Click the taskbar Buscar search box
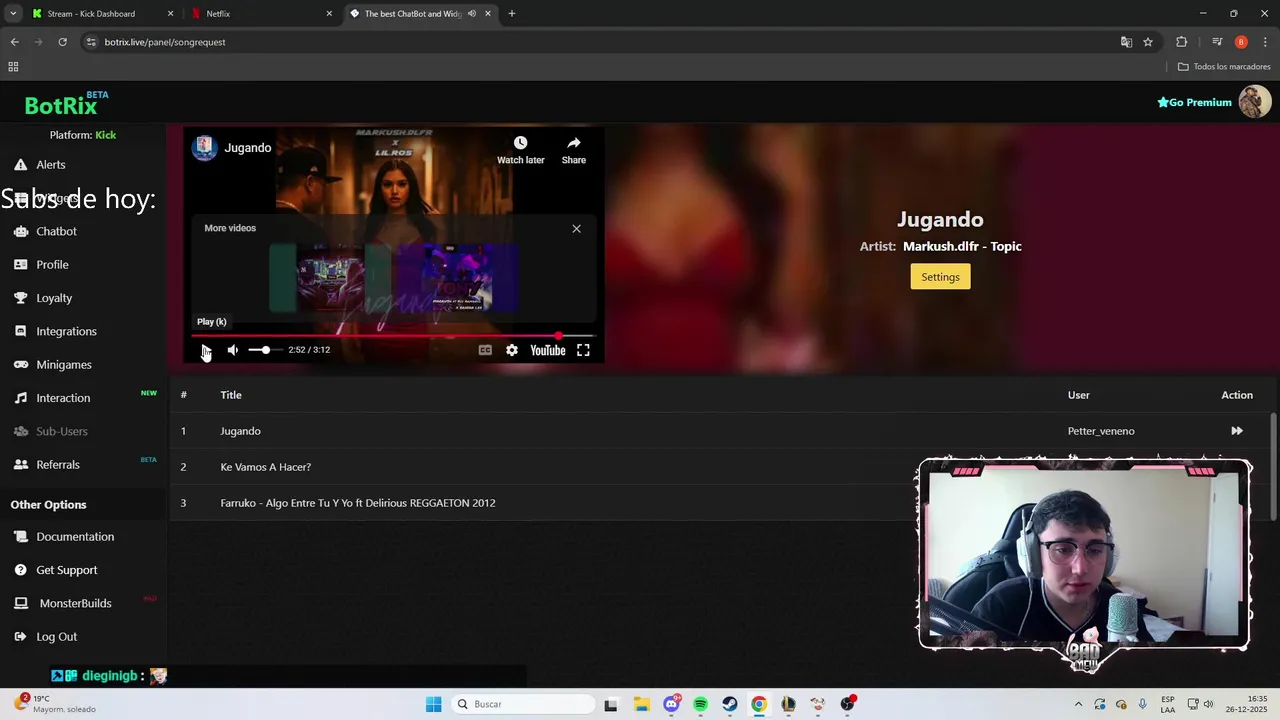1280x720 pixels. point(521,704)
